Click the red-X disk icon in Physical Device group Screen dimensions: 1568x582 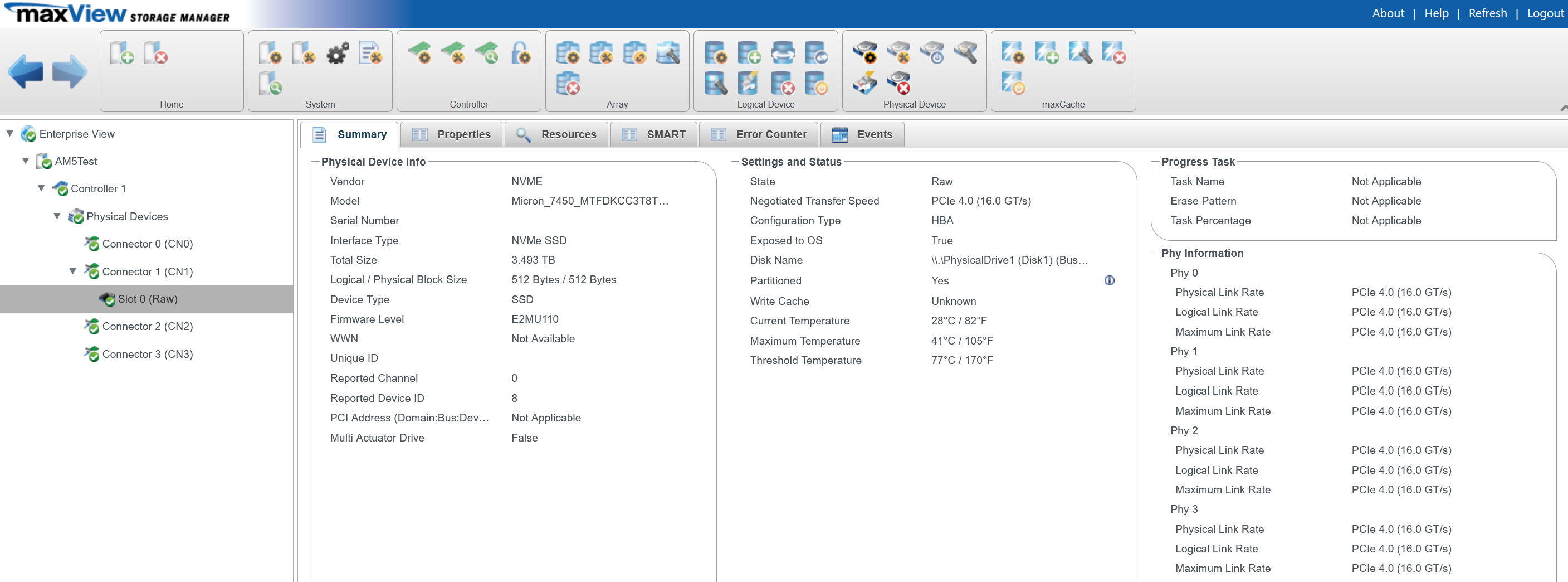coord(898,84)
